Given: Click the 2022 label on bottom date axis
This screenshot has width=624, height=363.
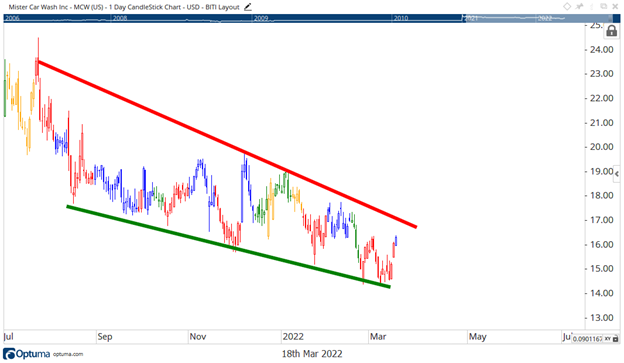Looking at the screenshot, I should (x=293, y=336).
